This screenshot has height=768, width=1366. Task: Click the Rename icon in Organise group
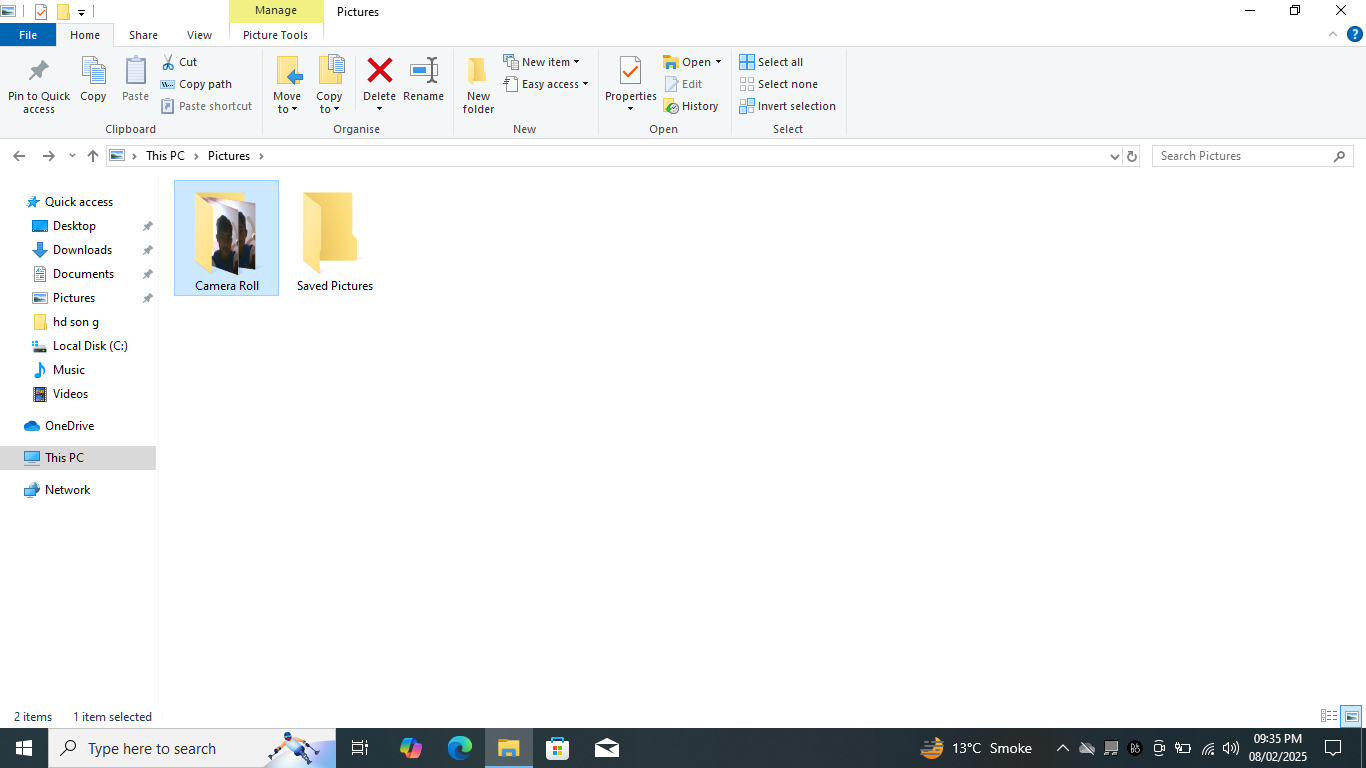[423, 72]
